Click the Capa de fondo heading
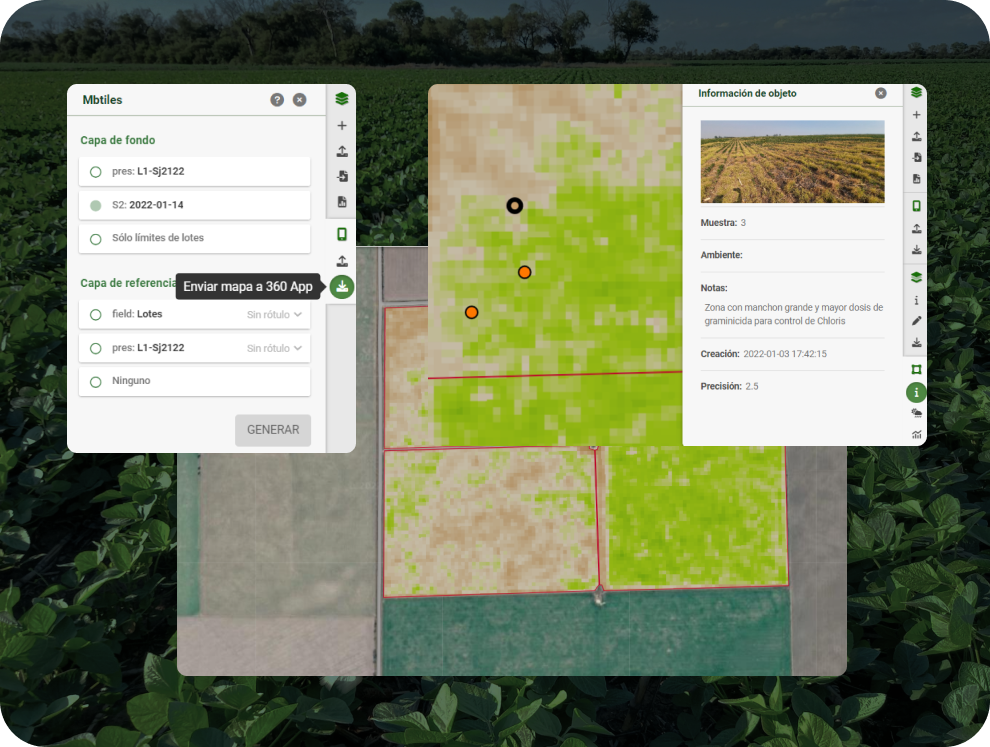Screen dimensions: 990x747 coord(117,140)
